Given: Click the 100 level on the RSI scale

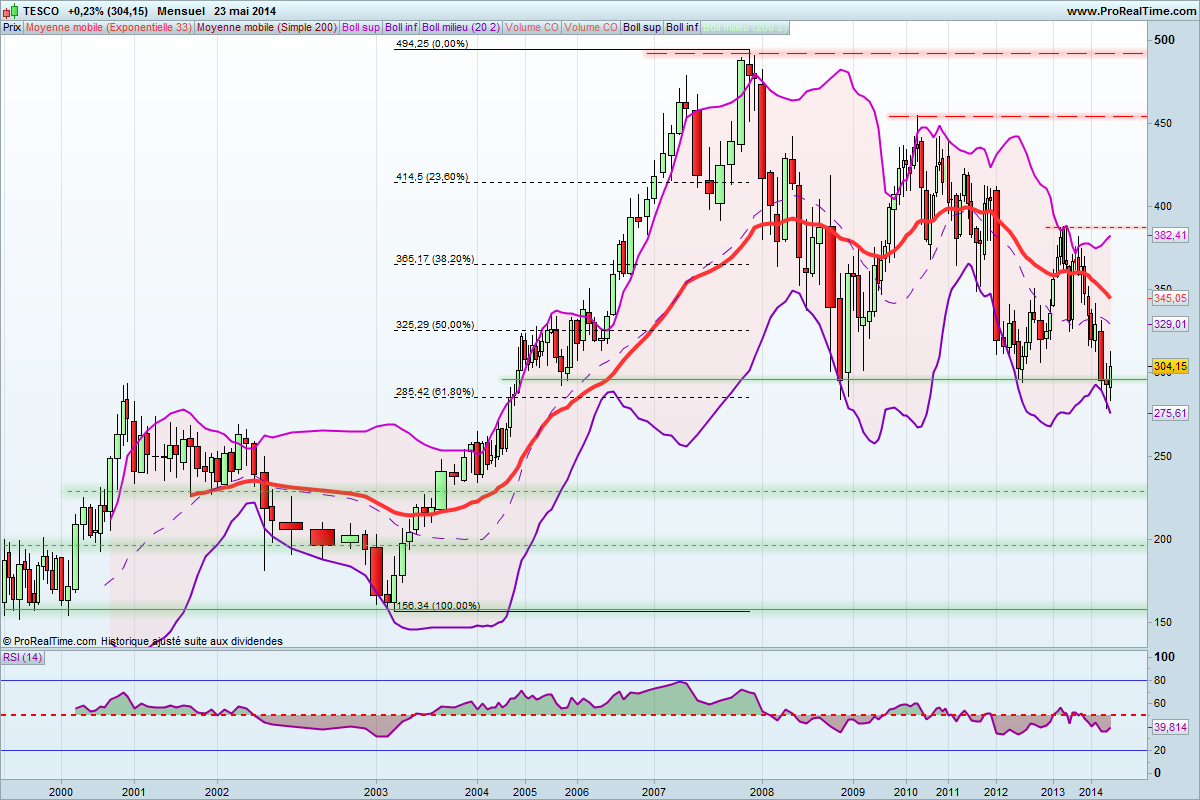Looking at the screenshot, I should (x=1164, y=657).
